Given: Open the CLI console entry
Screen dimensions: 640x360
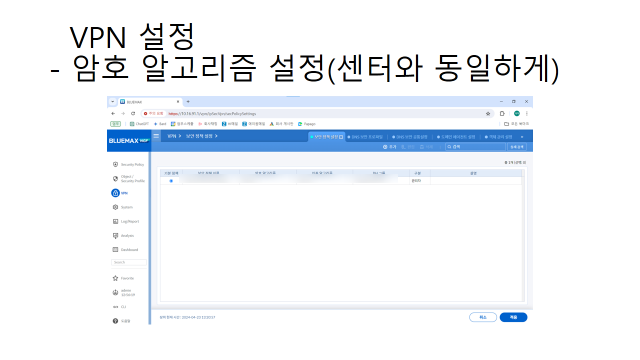Looking at the screenshot, I should tap(120, 307).
